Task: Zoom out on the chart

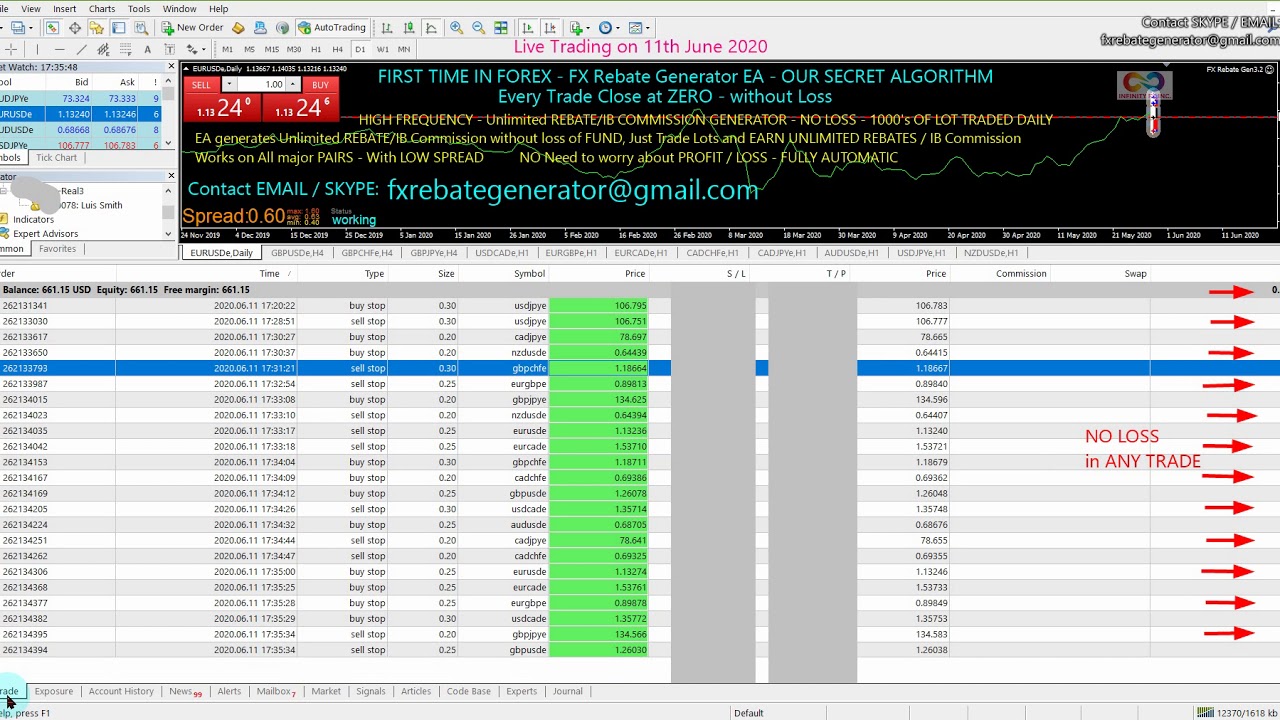Action: click(x=478, y=27)
